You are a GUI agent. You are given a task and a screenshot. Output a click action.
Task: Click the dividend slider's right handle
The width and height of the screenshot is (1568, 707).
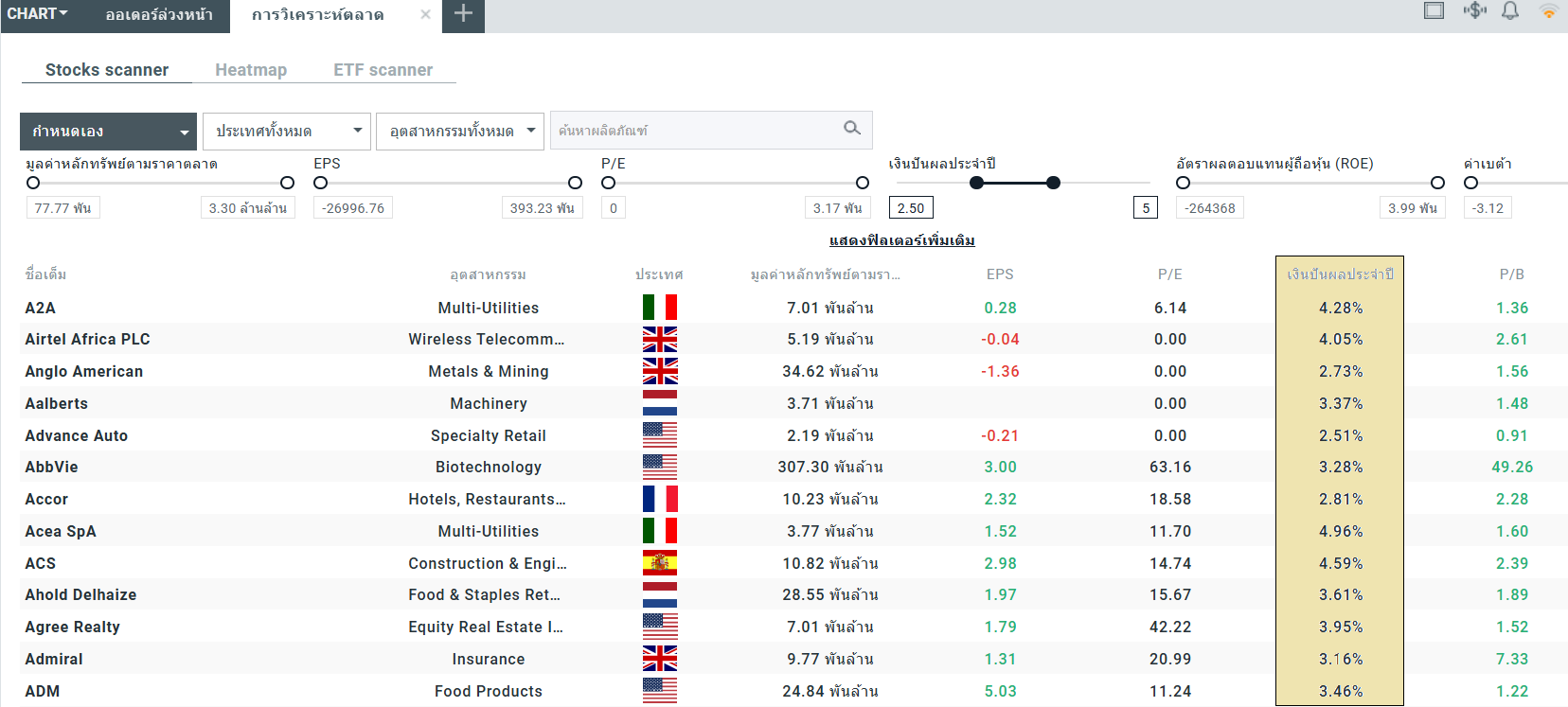click(1053, 183)
